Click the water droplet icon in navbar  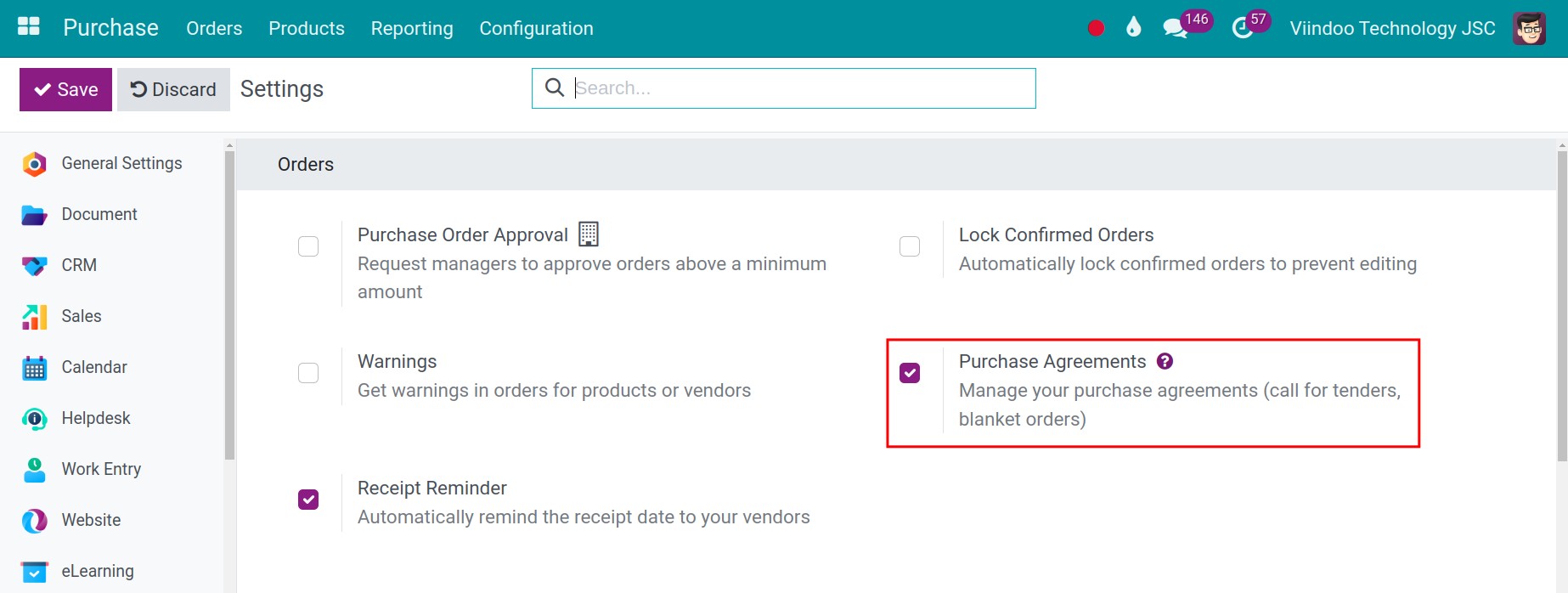pyautogui.click(x=1133, y=27)
